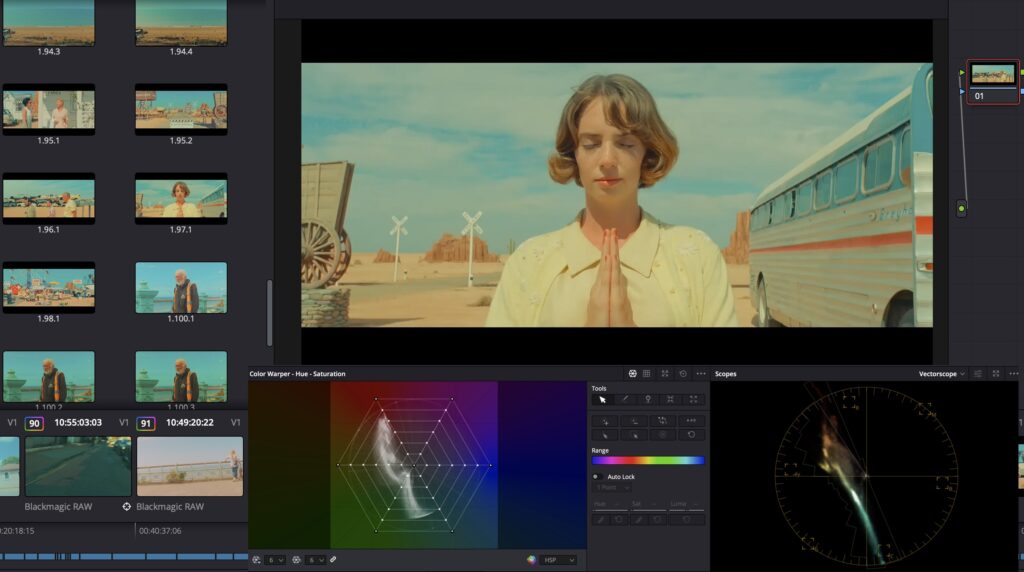
Task: Click the hue resolution web icon at bottom left
Action: tap(257, 560)
